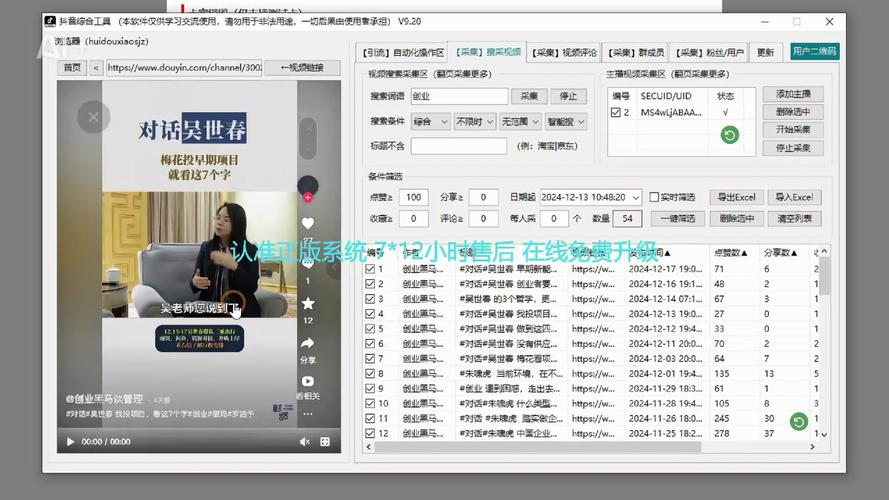Sort table by the 点赞数 column header

(730, 253)
